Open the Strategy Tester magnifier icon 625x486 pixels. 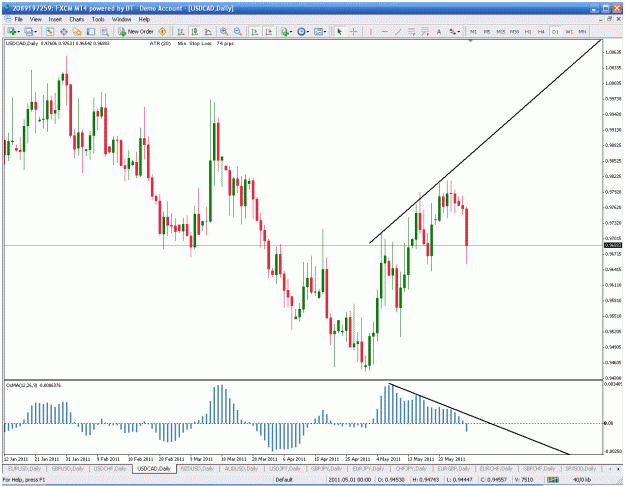click(104, 31)
